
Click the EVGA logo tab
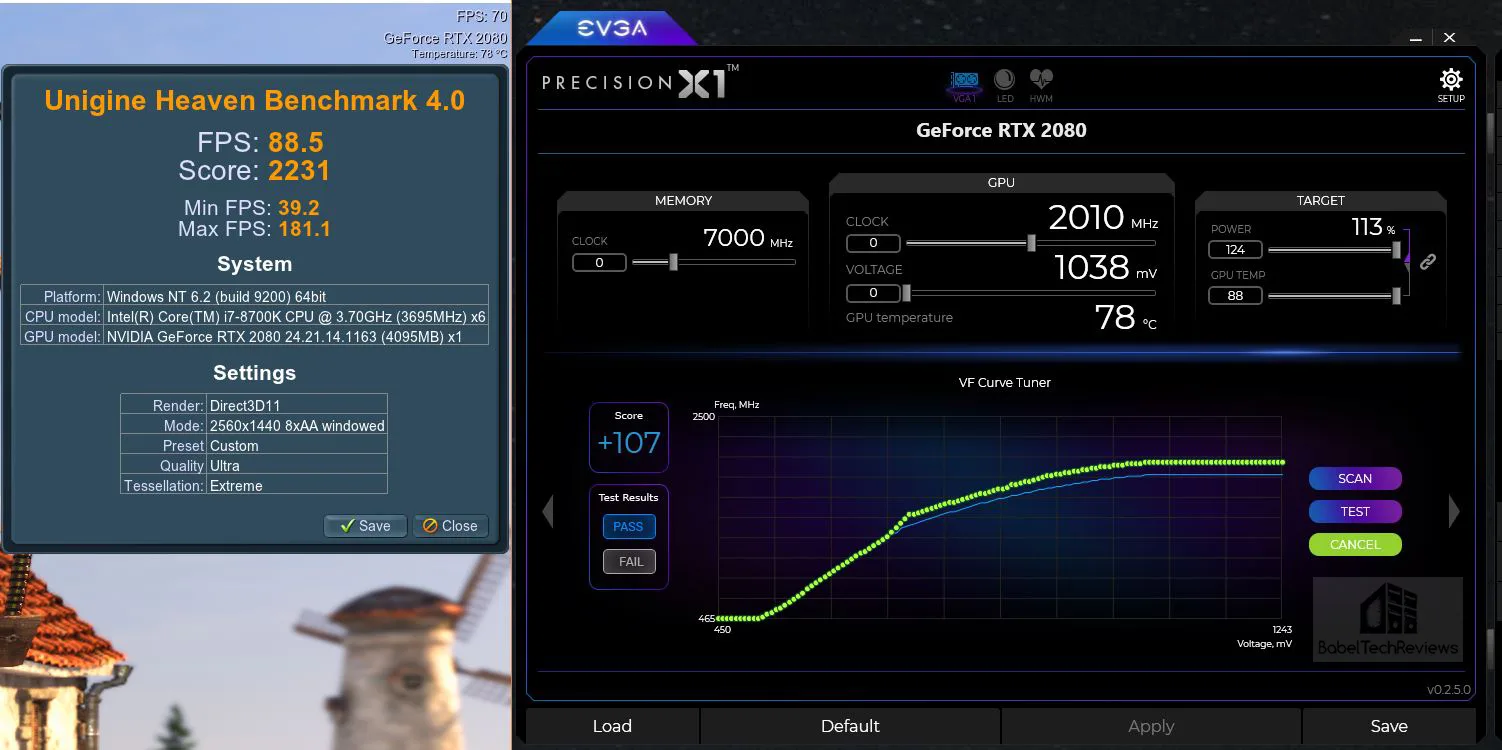coord(612,30)
